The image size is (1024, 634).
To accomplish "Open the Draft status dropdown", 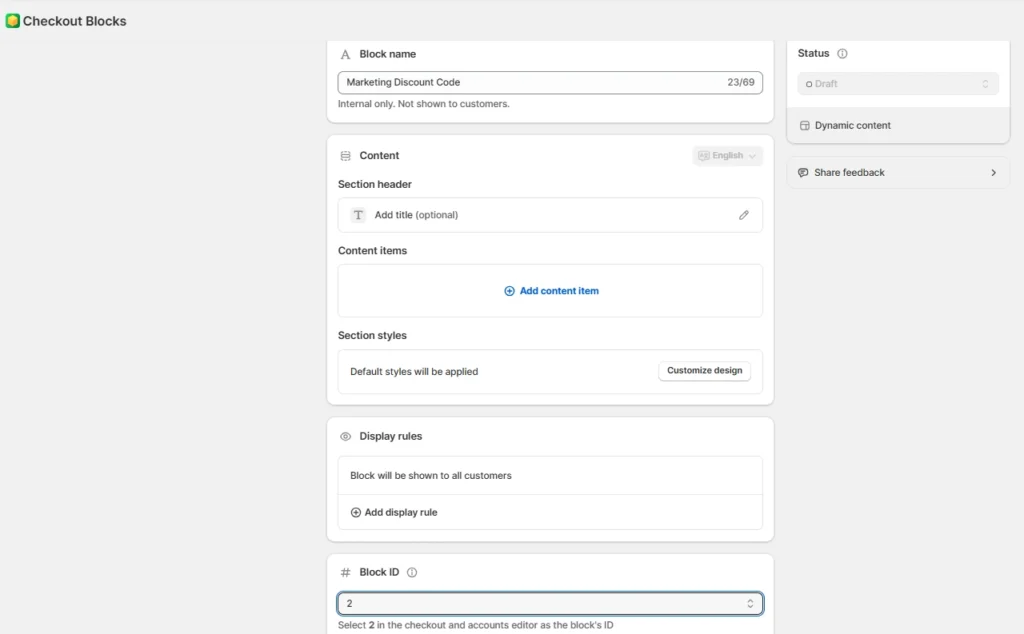I will tap(897, 84).
